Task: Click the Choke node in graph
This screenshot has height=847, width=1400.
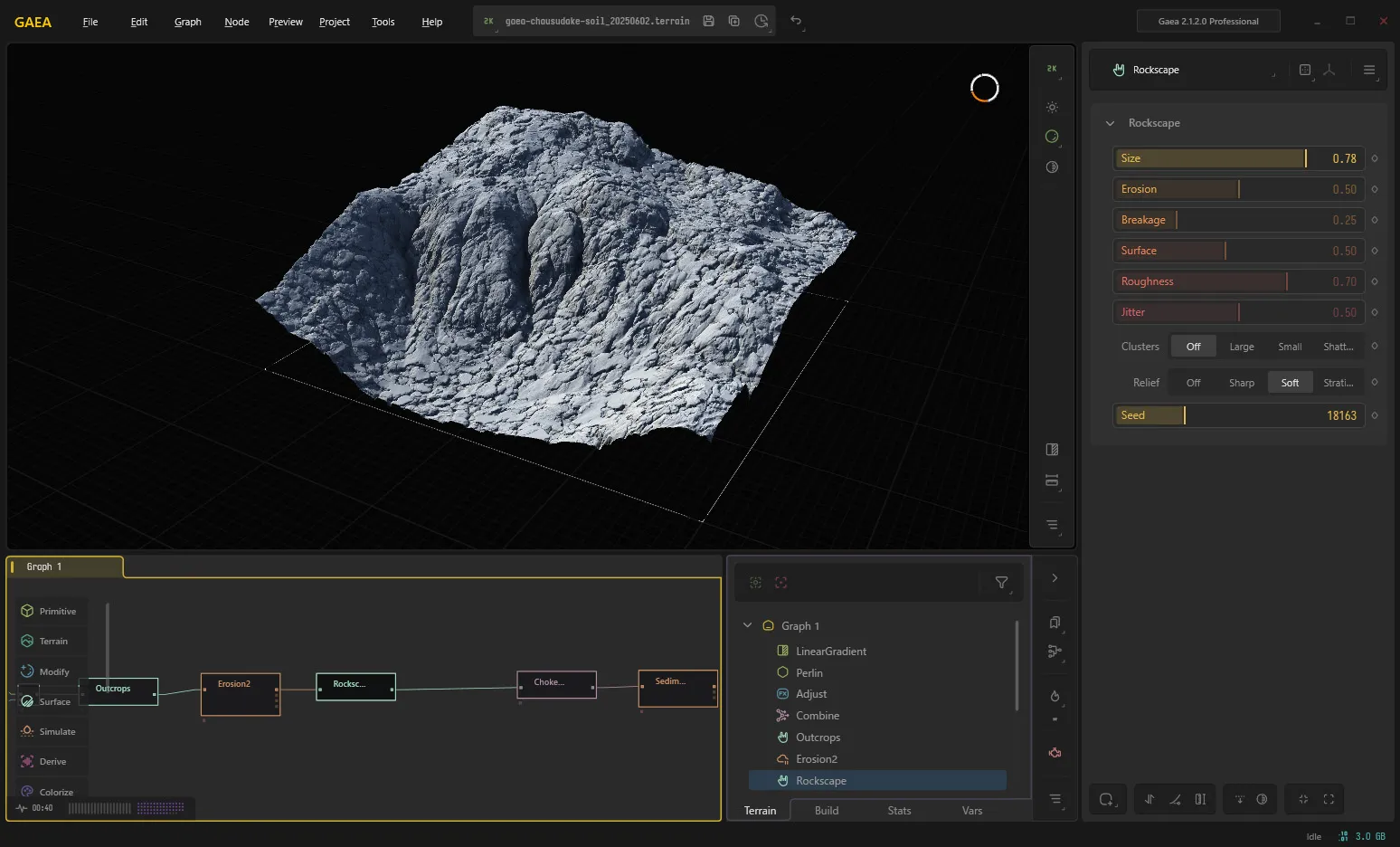Action: click(x=556, y=685)
